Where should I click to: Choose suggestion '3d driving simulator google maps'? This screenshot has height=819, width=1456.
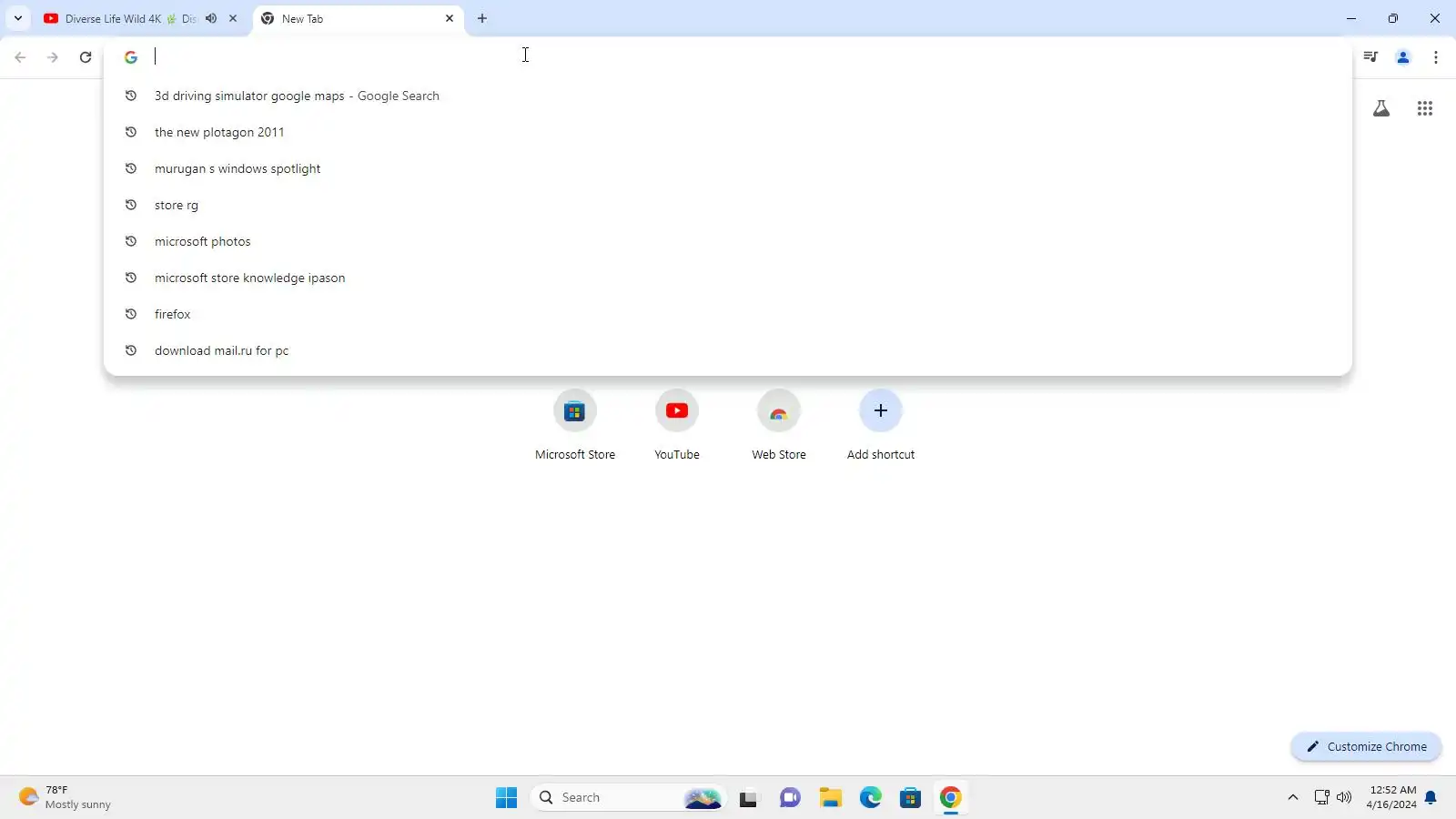tap(728, 96)
